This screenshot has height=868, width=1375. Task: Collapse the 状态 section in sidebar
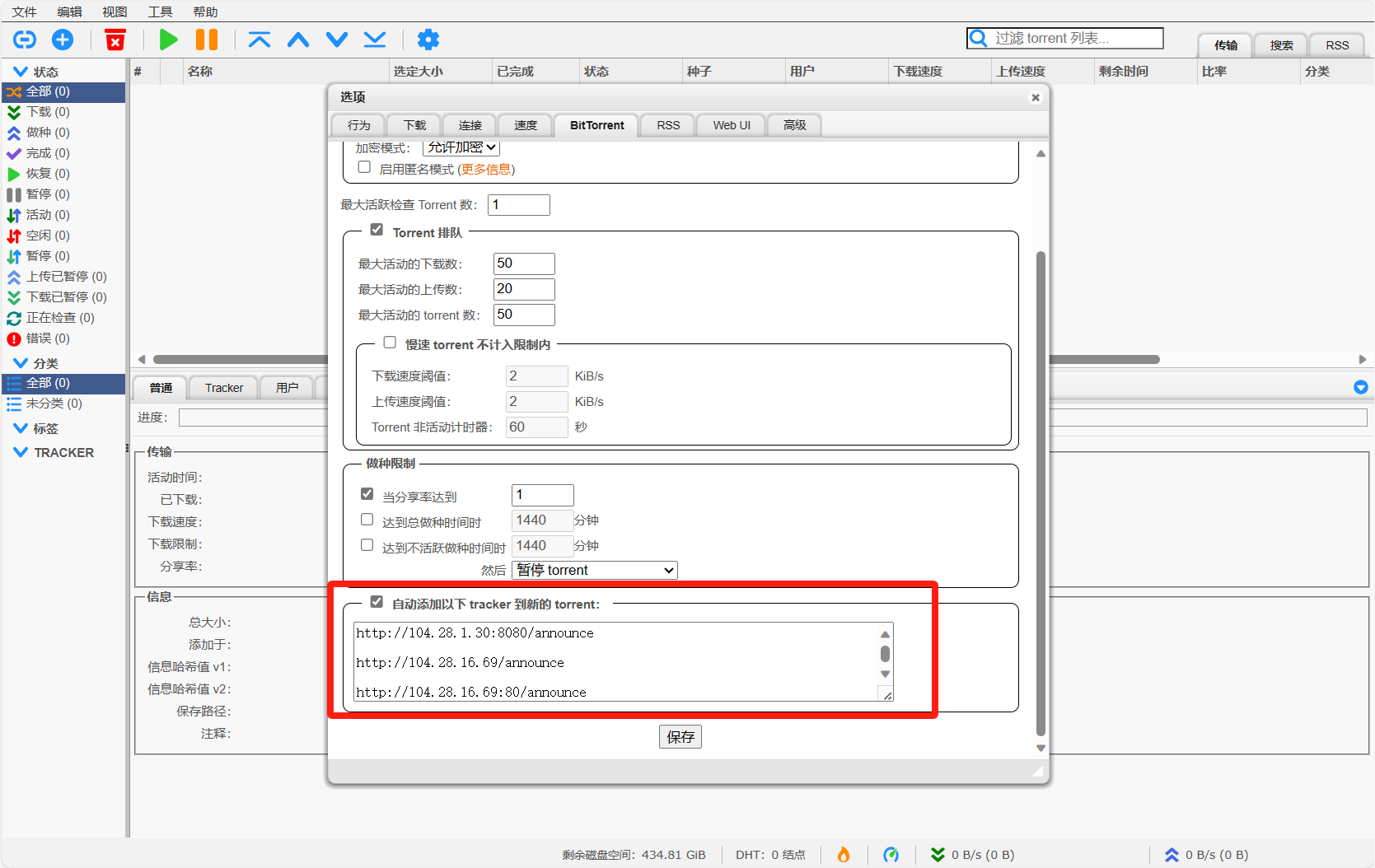click(21, 72)
